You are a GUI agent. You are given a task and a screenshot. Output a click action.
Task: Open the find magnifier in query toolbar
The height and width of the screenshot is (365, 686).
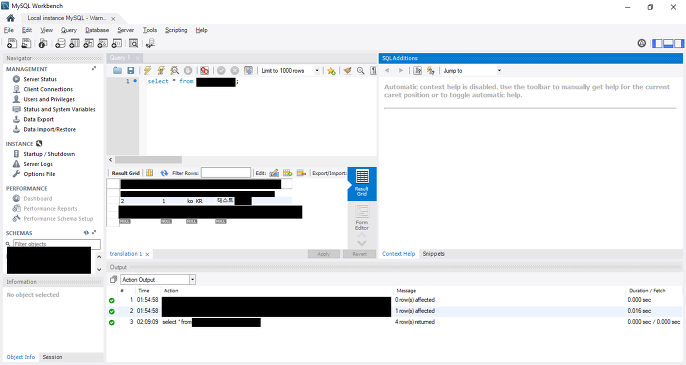tap(360, 70)
